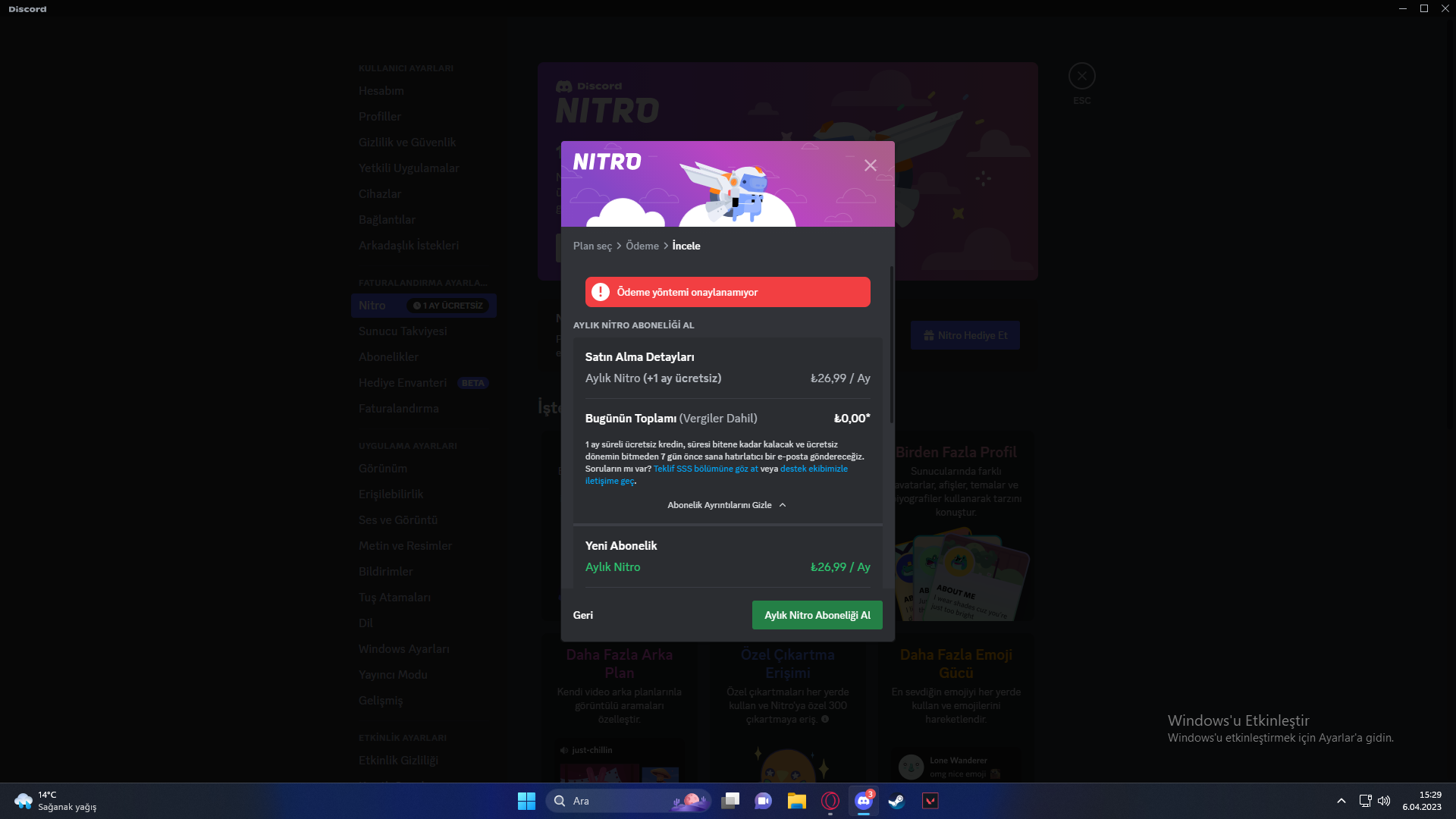Screen dimensions: 1456x819
Task: Open the Teklif SSS bölümüne göz at link
Action: pos(705,469)
